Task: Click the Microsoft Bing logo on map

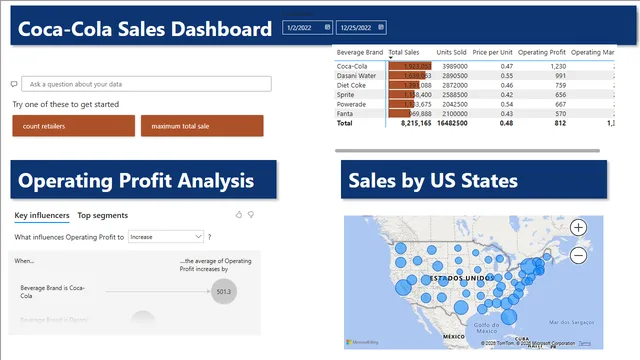Action: coord(362,342)
